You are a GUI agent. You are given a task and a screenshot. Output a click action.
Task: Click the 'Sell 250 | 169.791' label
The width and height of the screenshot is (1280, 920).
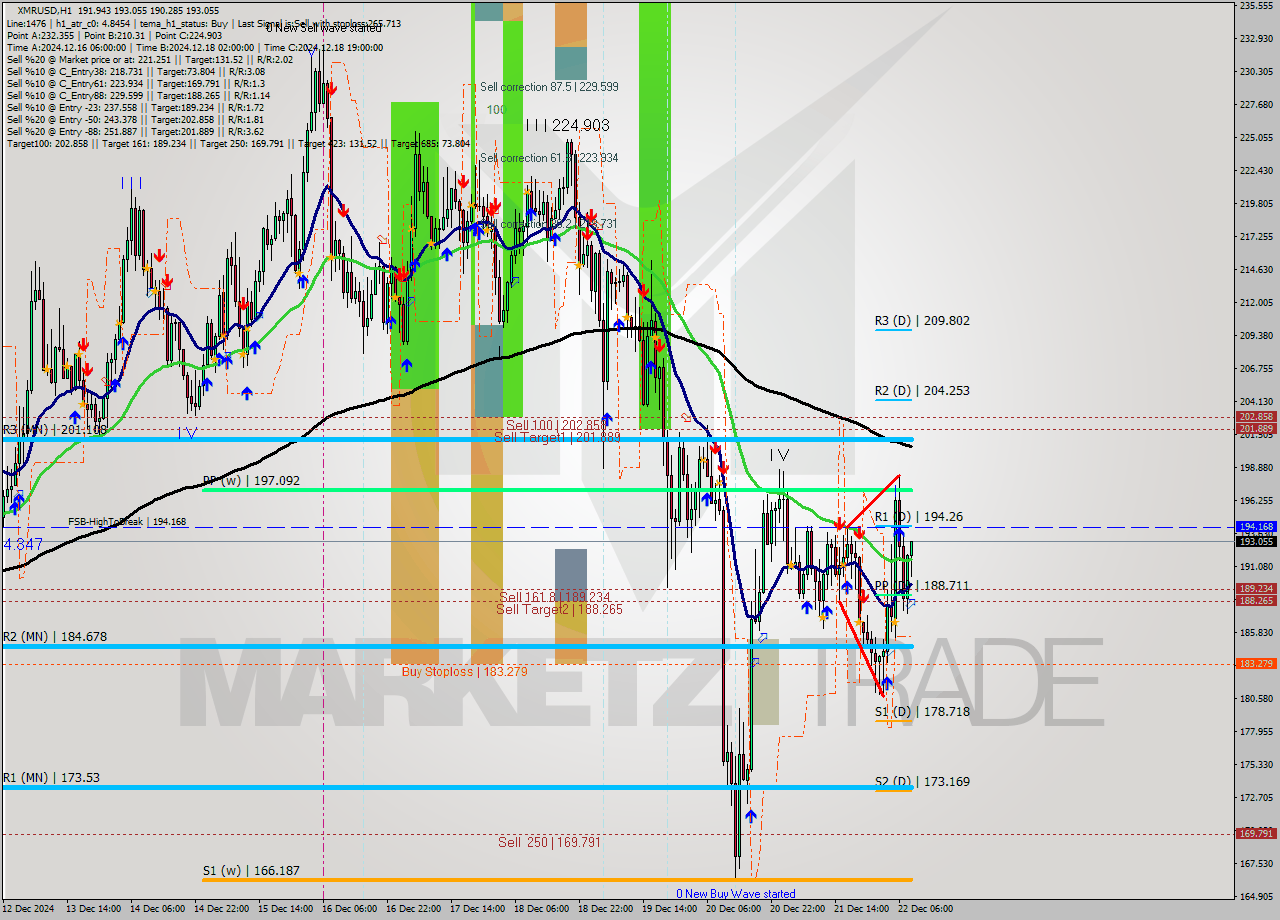click(549, 842)
